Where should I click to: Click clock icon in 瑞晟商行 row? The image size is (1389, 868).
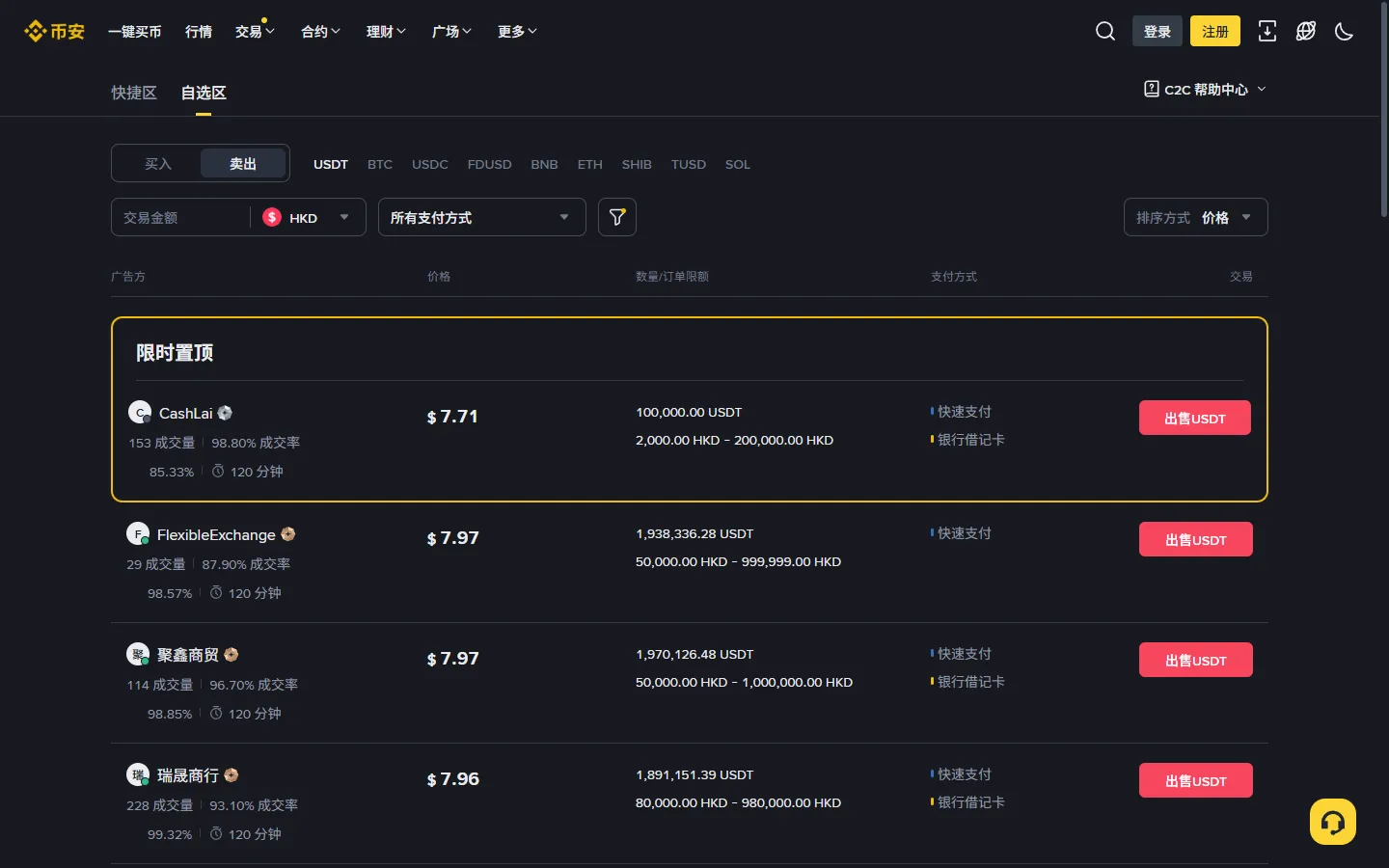(x=216, y=833)
